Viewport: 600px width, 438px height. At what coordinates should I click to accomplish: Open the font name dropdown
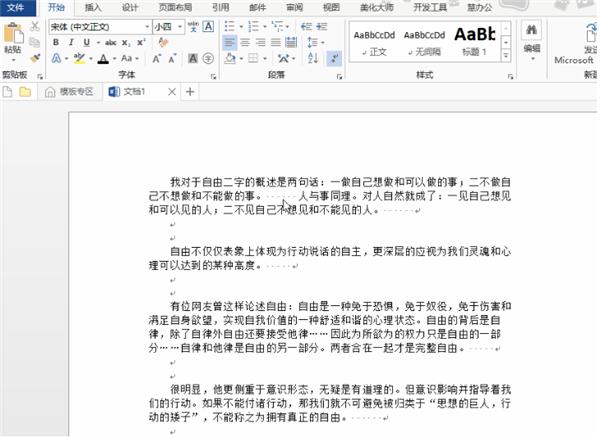click(x=147, y=27)
